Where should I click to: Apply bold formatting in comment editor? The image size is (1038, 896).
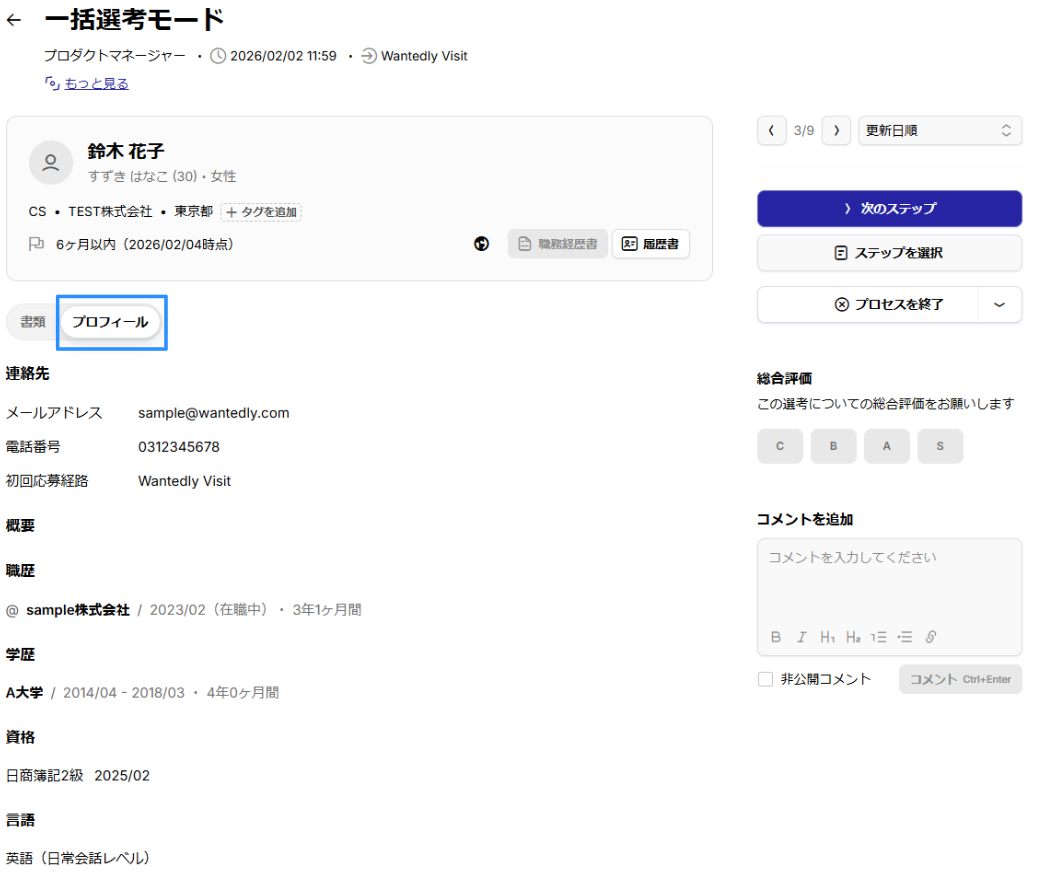coord(776,637)
